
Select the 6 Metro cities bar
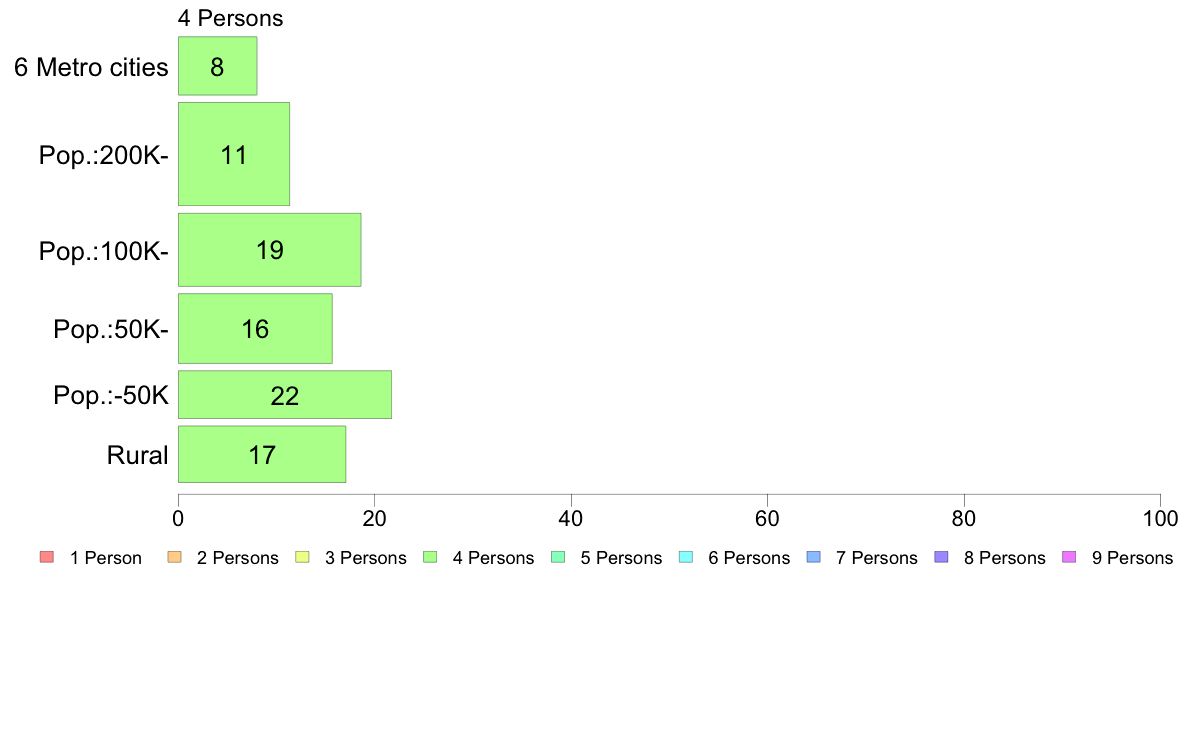pos(217,66)
